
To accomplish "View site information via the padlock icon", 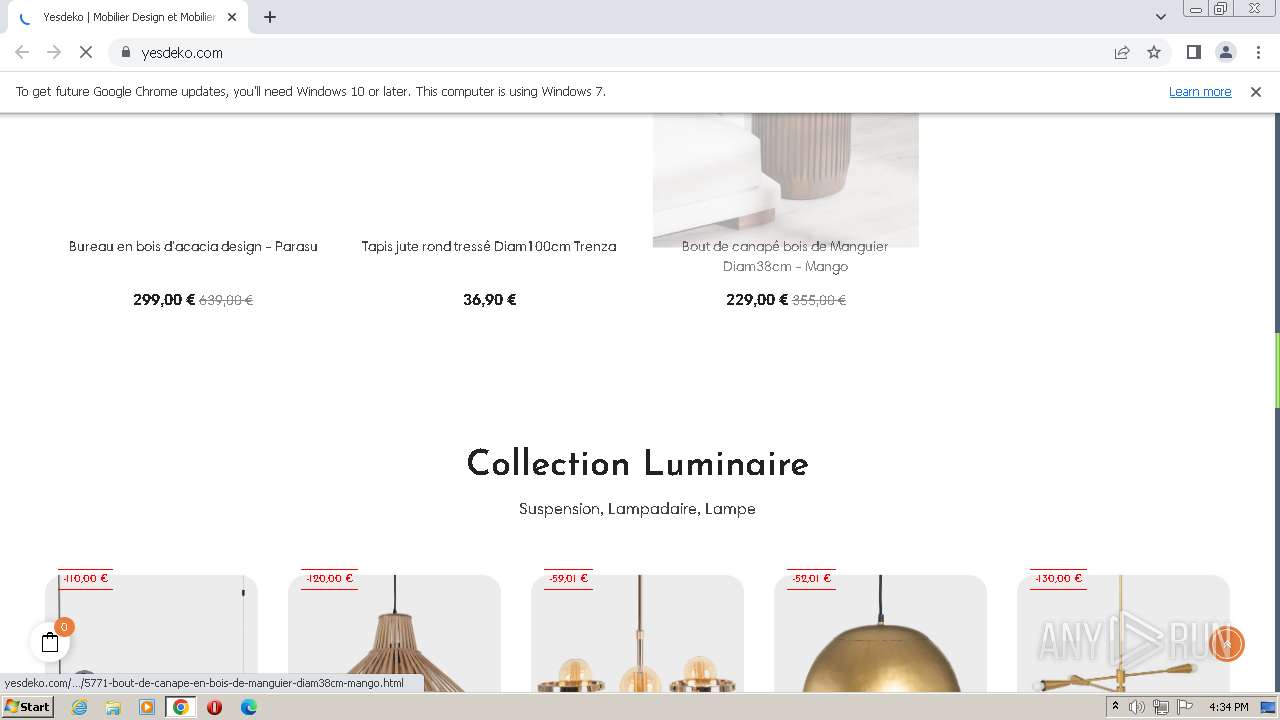I will pyautogui.click(x=126, y=52).
